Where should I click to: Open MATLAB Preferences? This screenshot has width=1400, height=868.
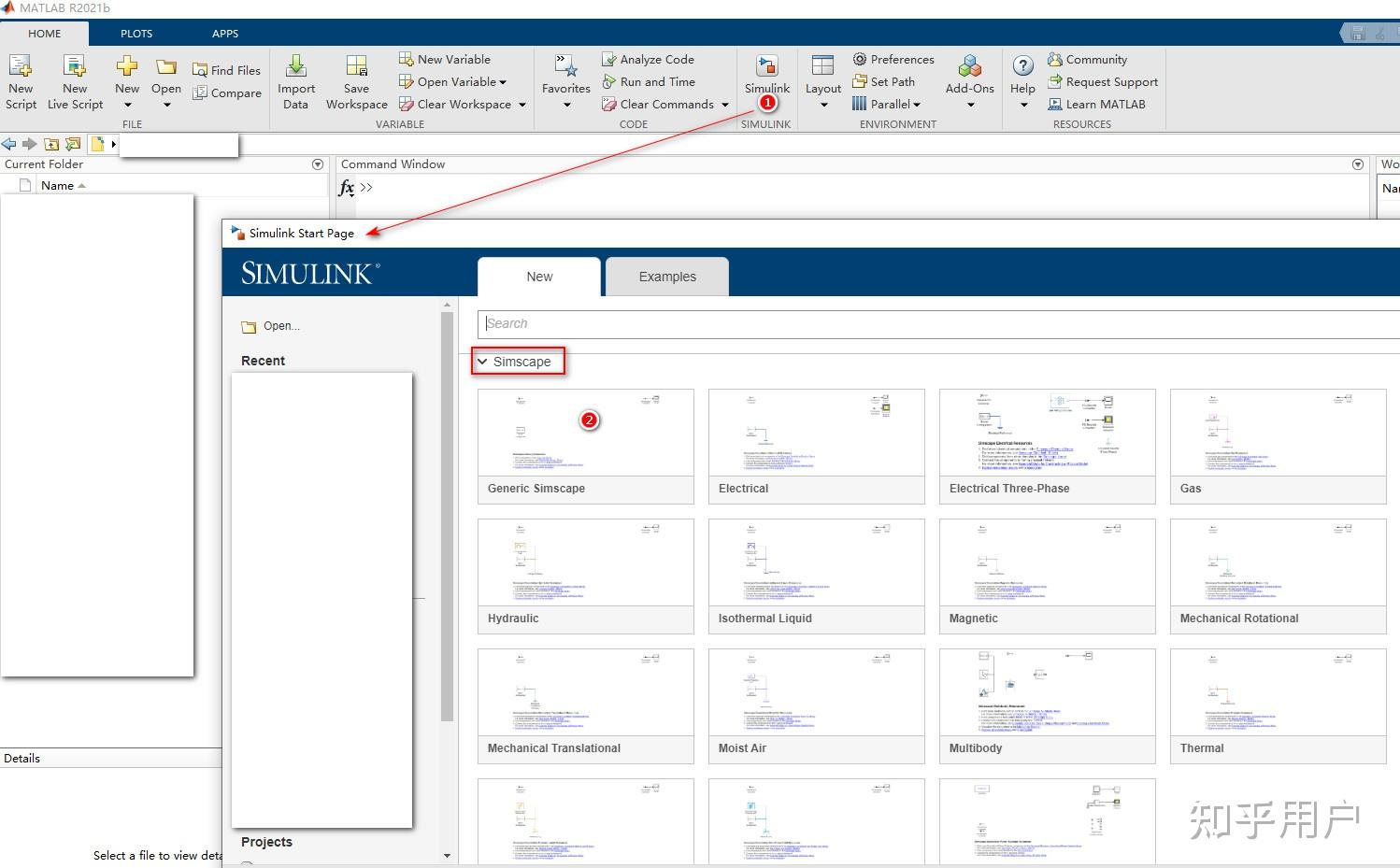click(x=893, y=59)
